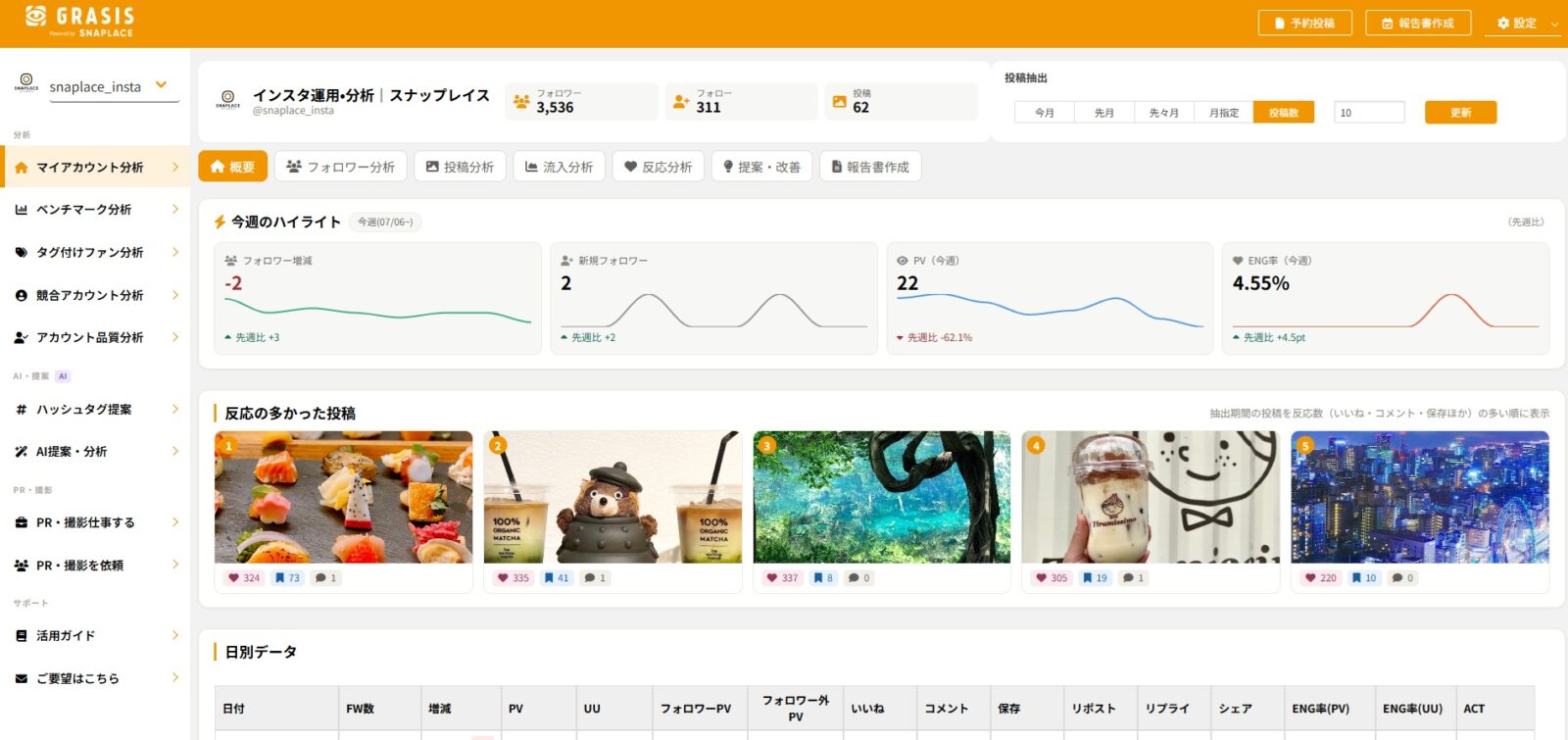Viewport: 1568px width, 740px height.
Task: Click the tag icon beside タグ付けファン分析
Action: pyautogui.click(x=21, y=252)
